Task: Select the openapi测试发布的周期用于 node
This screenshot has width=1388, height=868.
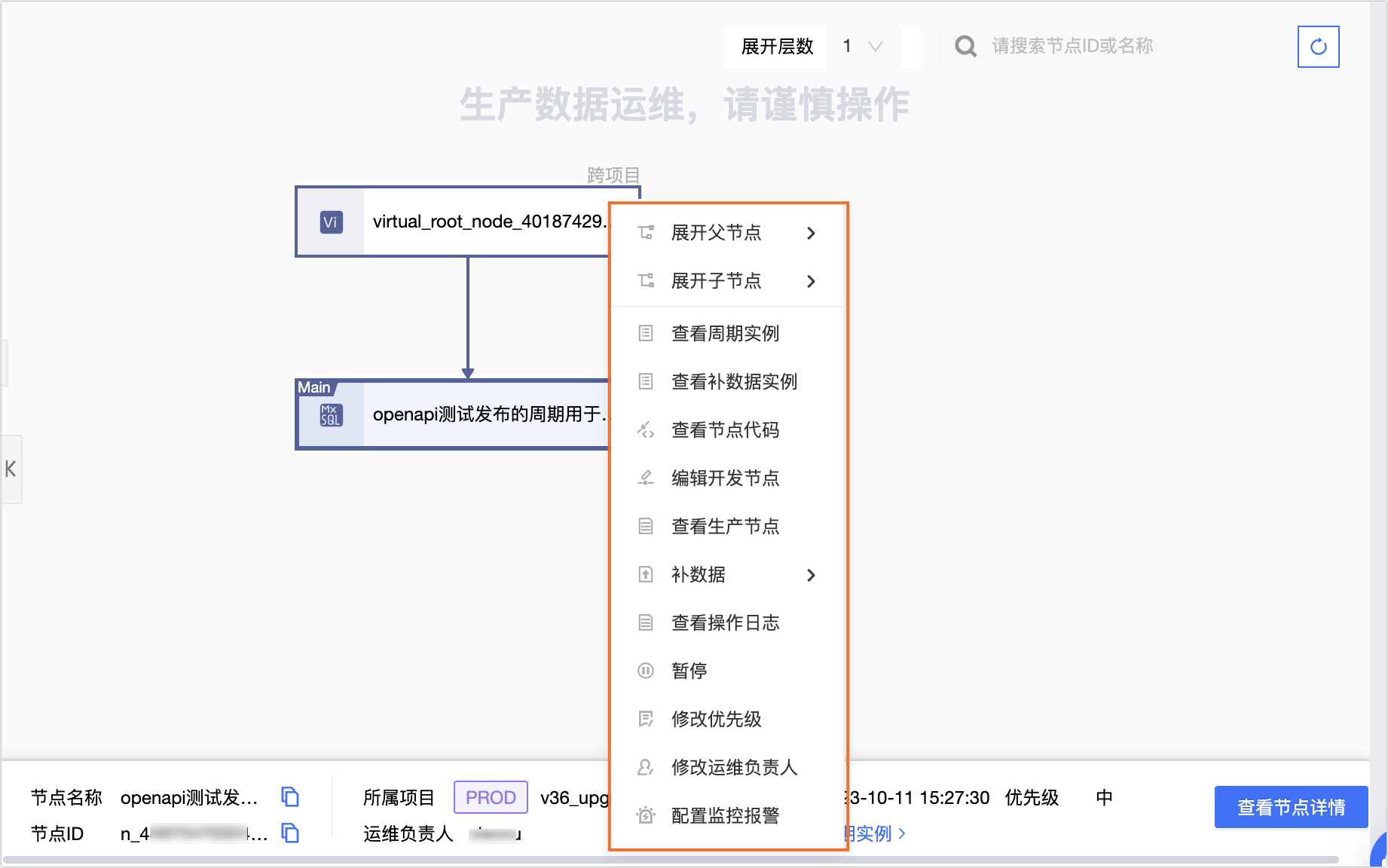Action: (452, 414)
